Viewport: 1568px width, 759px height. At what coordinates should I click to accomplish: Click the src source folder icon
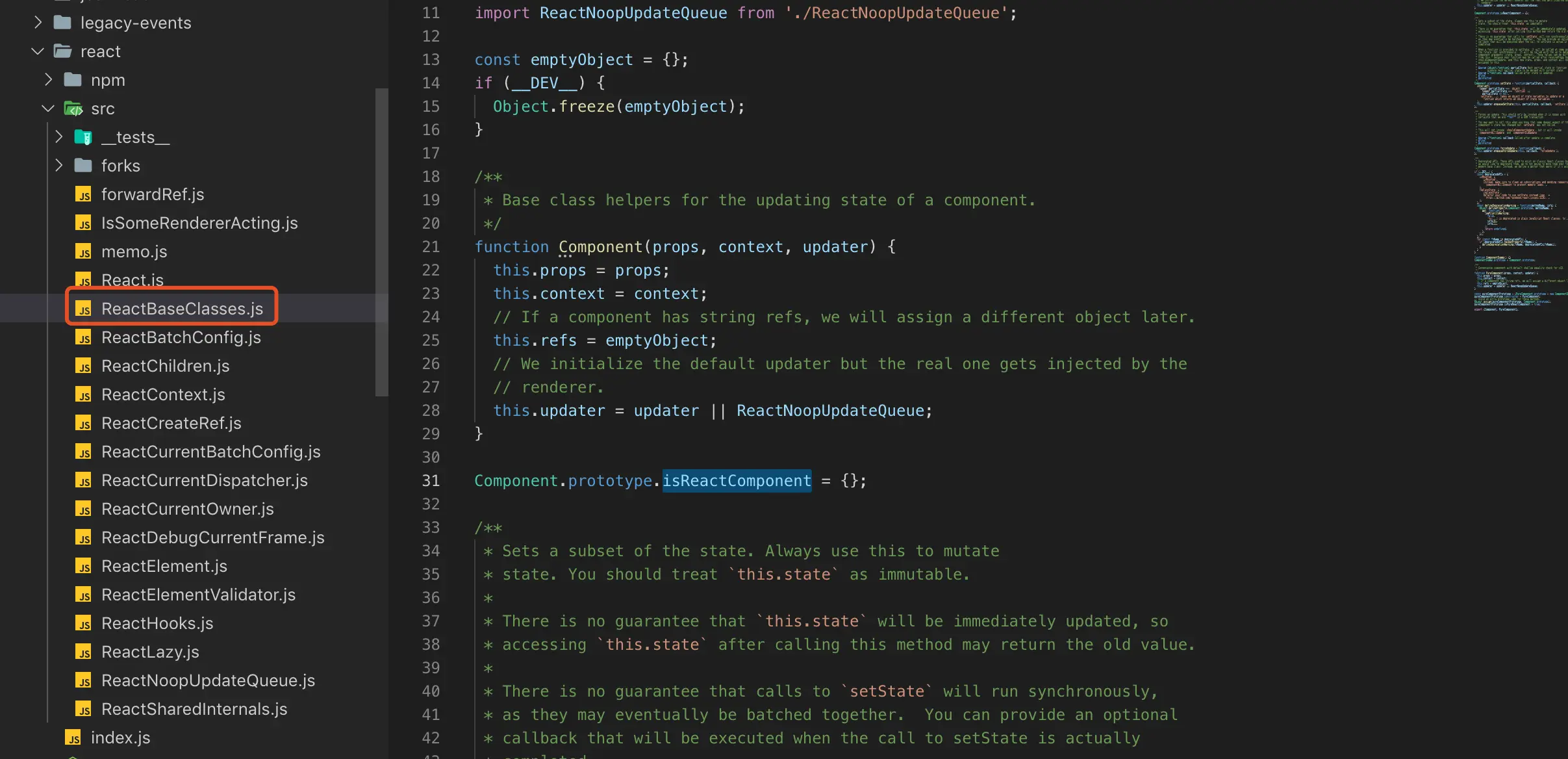tap(73, 109)
